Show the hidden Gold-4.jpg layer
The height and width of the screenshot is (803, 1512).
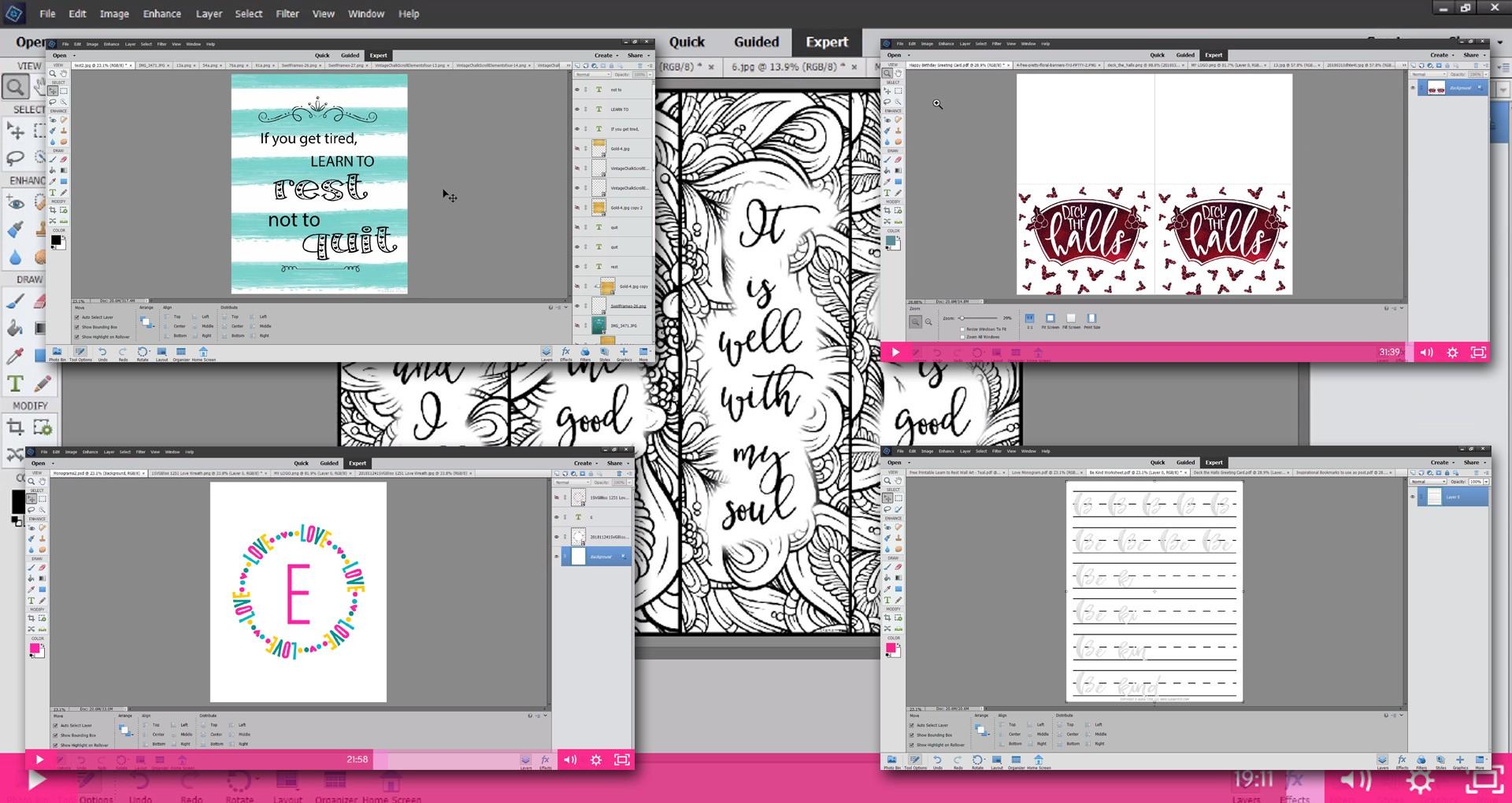point(576,149)
